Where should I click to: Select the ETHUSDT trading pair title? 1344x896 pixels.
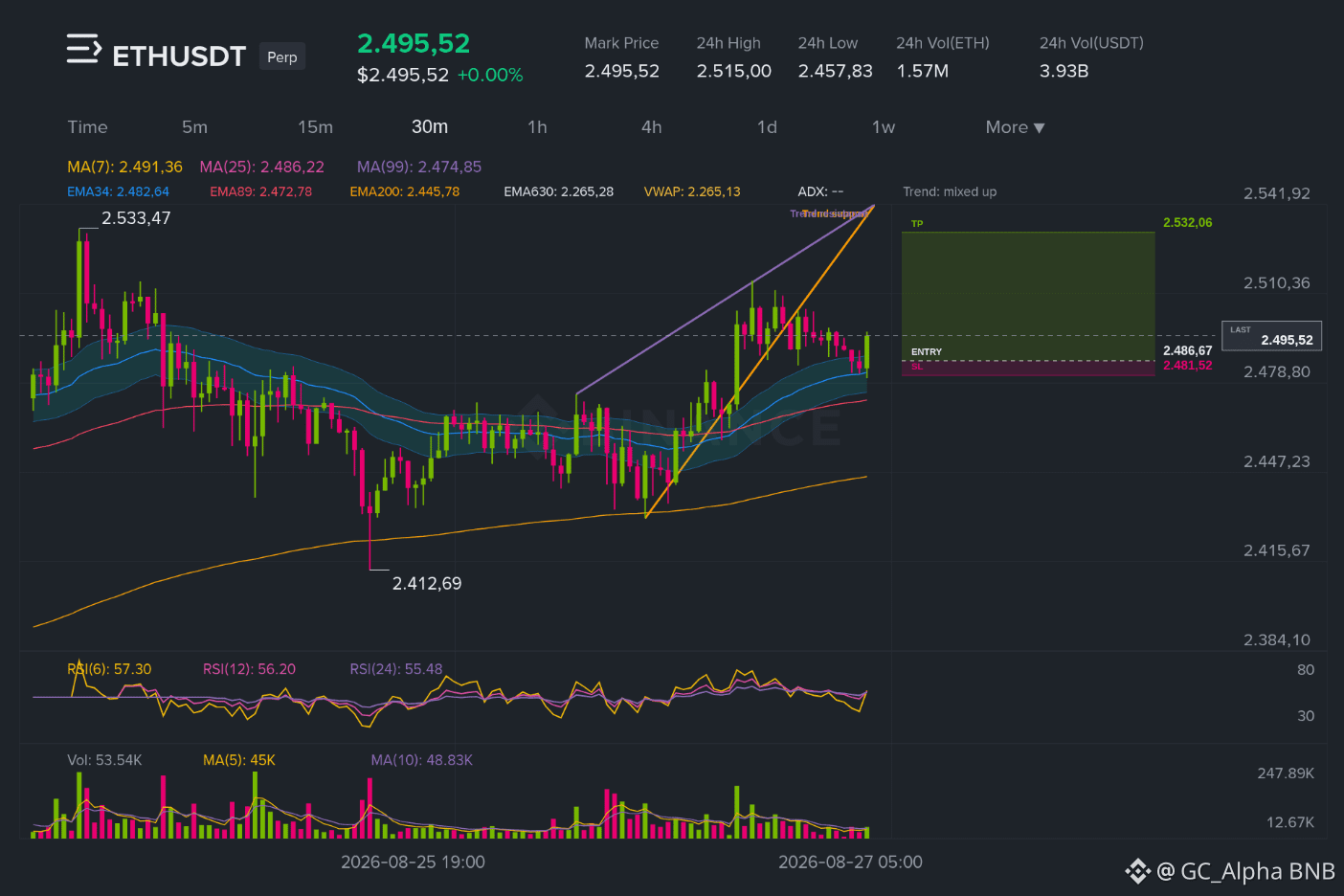click(x=179, y=56)
